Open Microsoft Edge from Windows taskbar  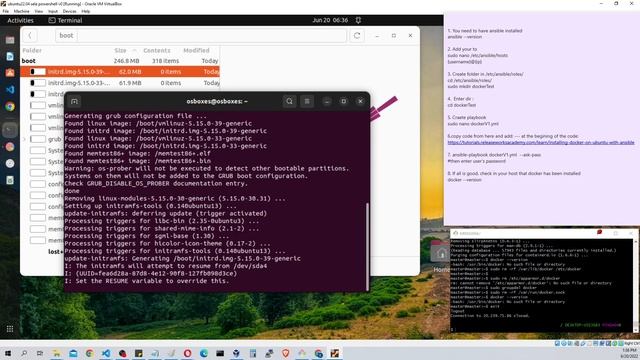coord(204,353)
